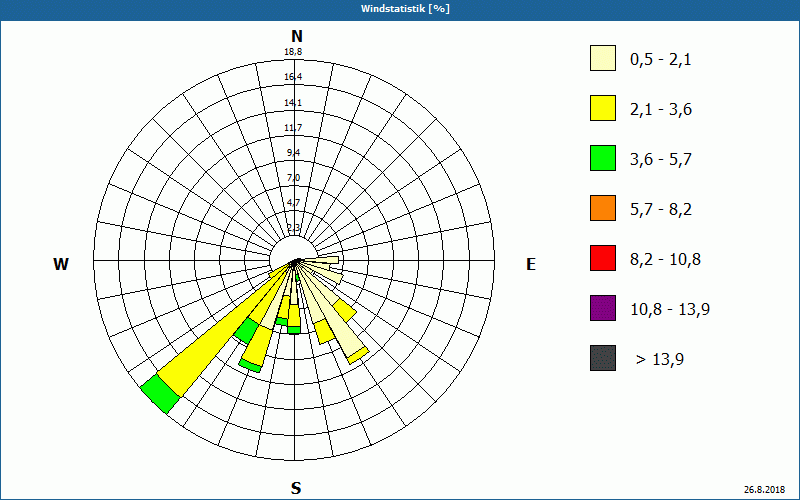Click the pale yellow 0,5 - 2,1 legend swatch
This screenshot has width=800, height=500.
click(x=603, y=58)
